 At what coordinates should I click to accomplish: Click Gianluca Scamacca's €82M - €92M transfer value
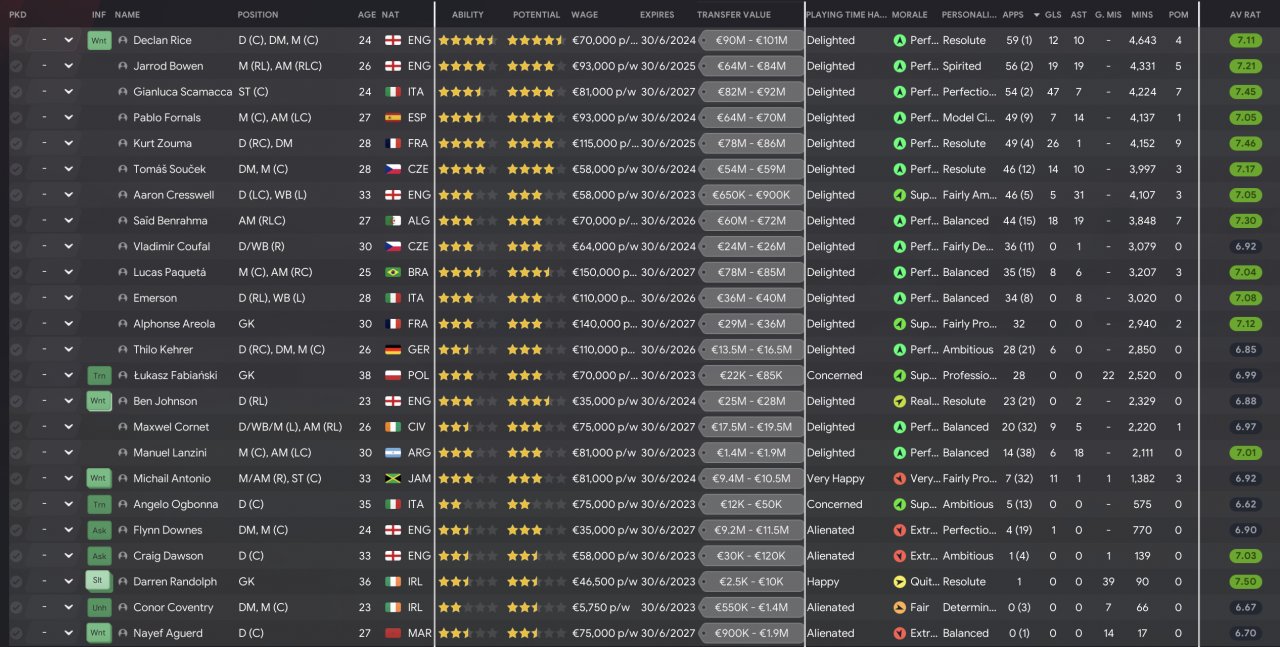(x=751, y=92)
